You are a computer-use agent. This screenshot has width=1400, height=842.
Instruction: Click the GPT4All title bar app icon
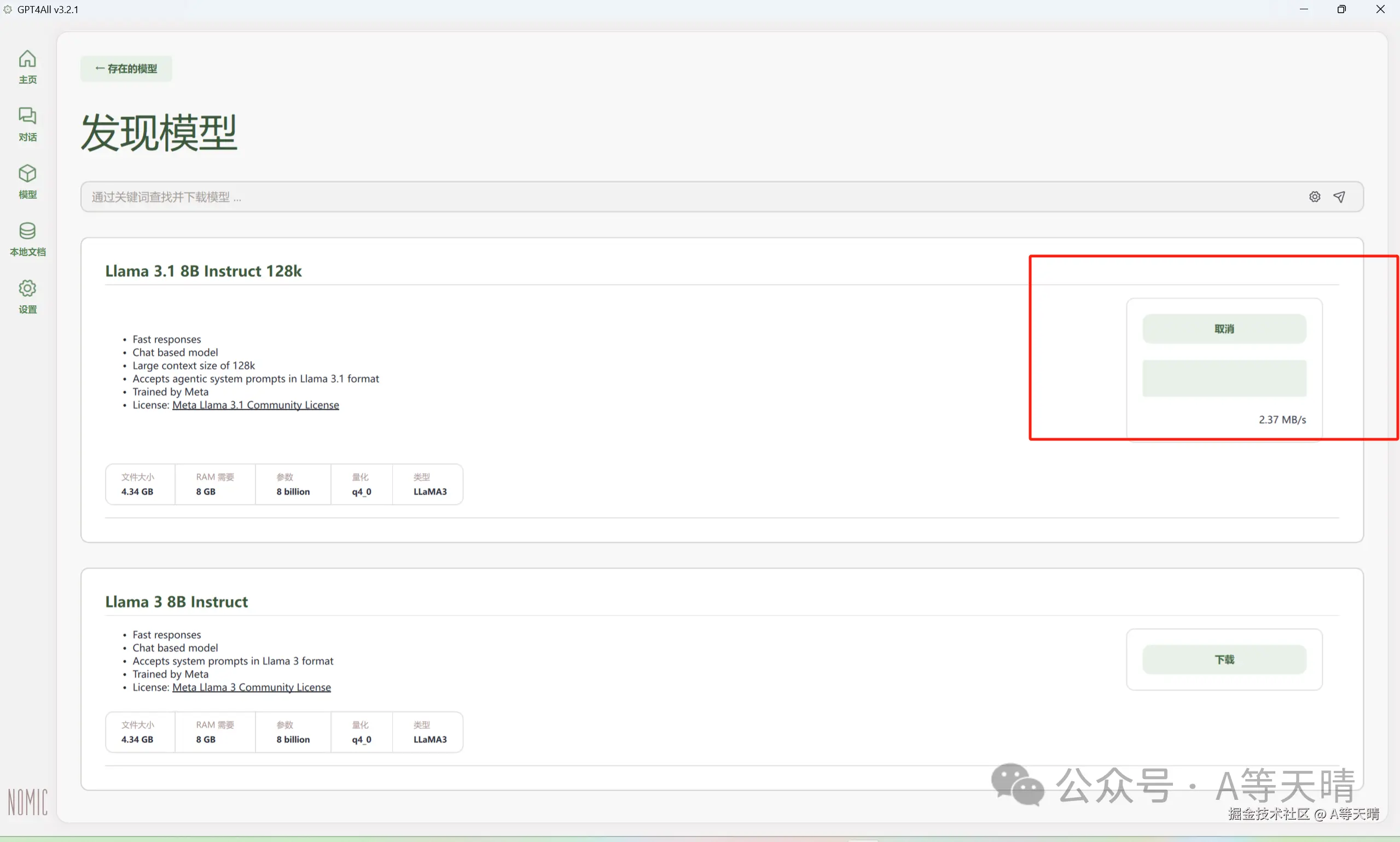8,10
